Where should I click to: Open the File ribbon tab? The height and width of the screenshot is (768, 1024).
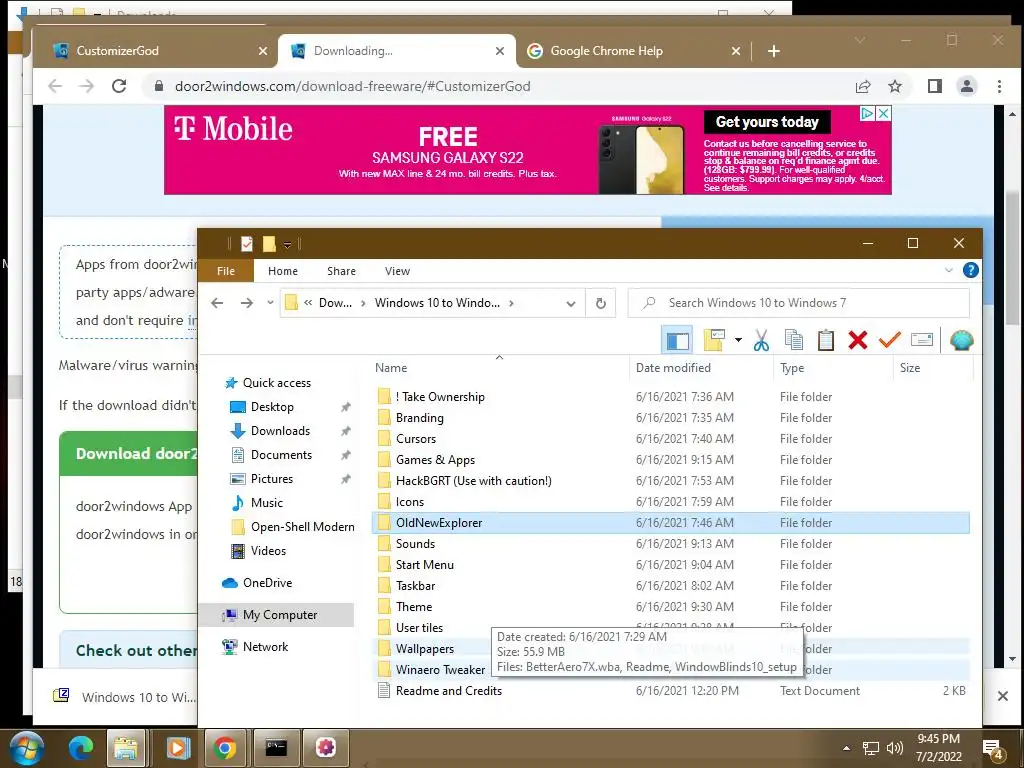tap(226, 271)
